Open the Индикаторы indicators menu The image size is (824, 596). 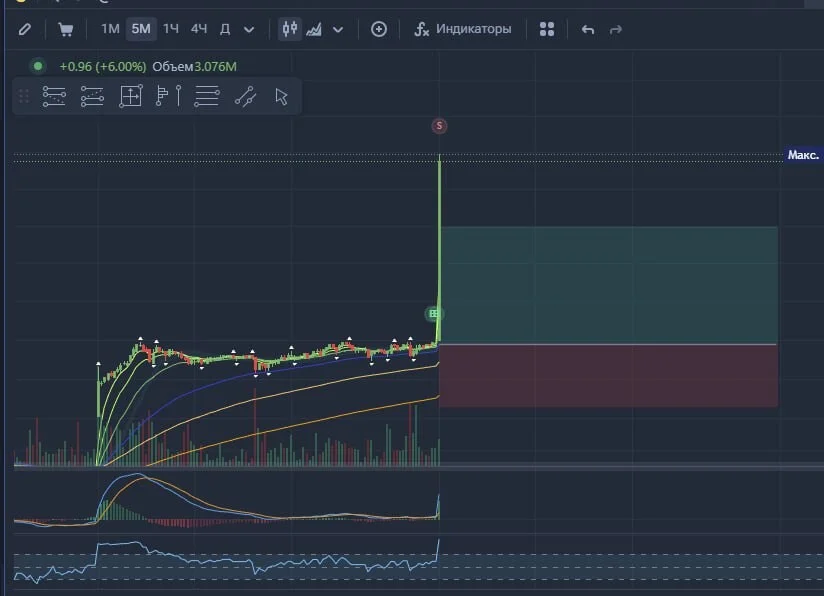(463, 29)
